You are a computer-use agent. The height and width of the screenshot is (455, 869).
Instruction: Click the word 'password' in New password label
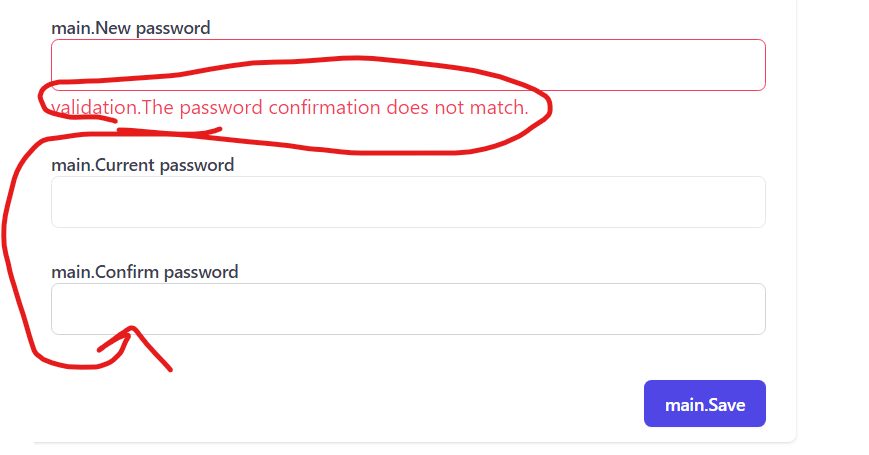click(x=173, y=27)
